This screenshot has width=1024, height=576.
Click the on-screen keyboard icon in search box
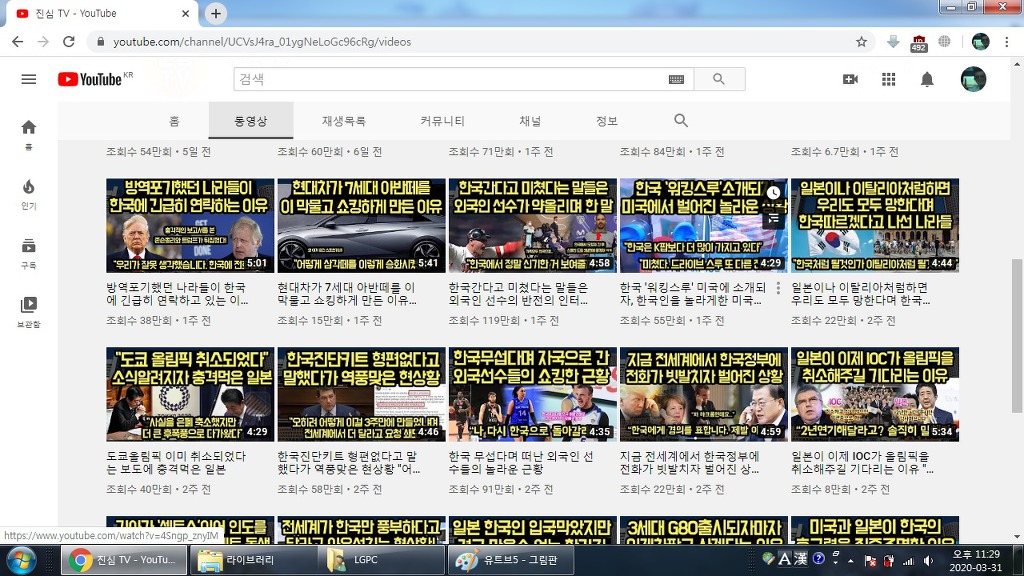coord(676,80)
